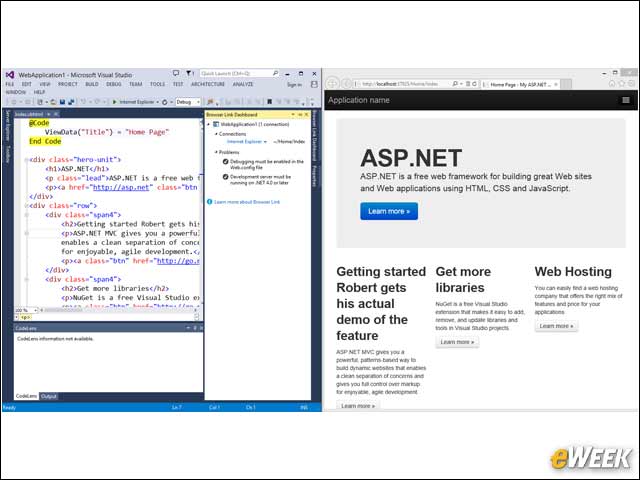This screenshot has height=480, width=640.
Task: Open the Internet Explorer connection dropdown
Action: [265, 142]
